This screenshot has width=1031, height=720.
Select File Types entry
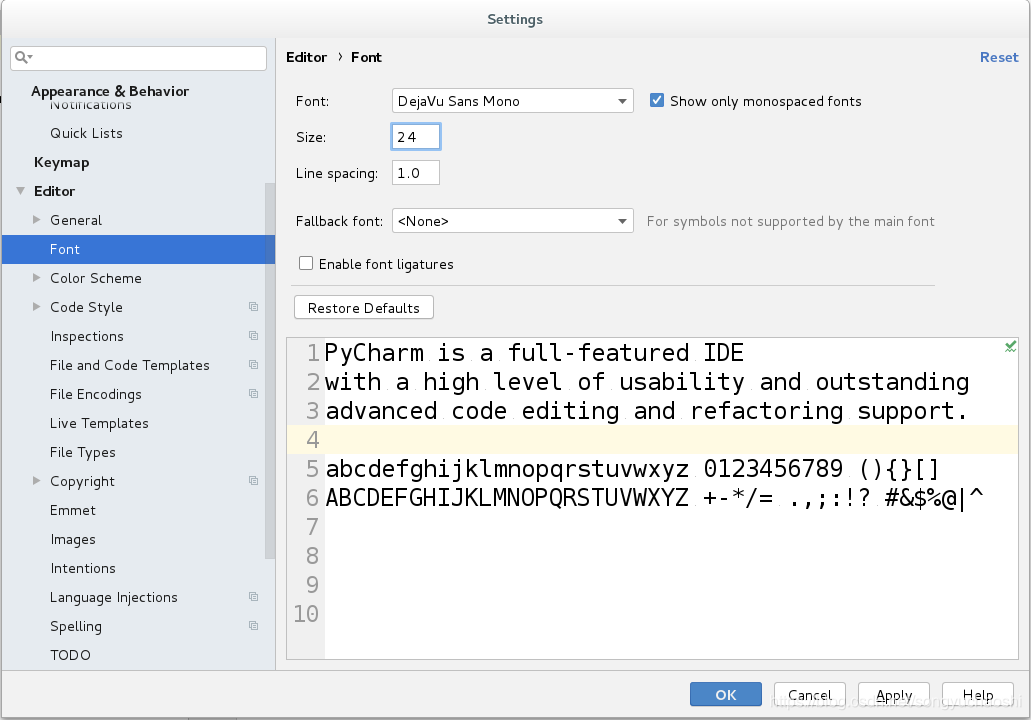point(83,452)
